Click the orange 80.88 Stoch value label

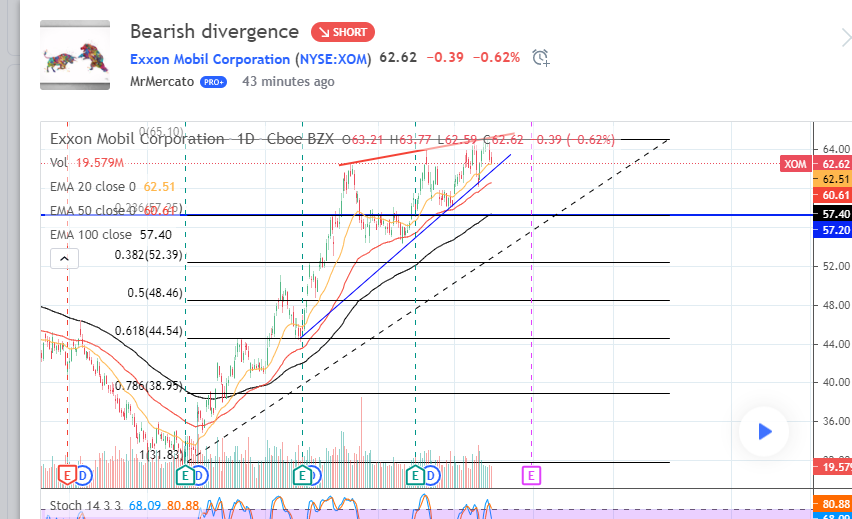pyautogui.click(x=834, y=504)
